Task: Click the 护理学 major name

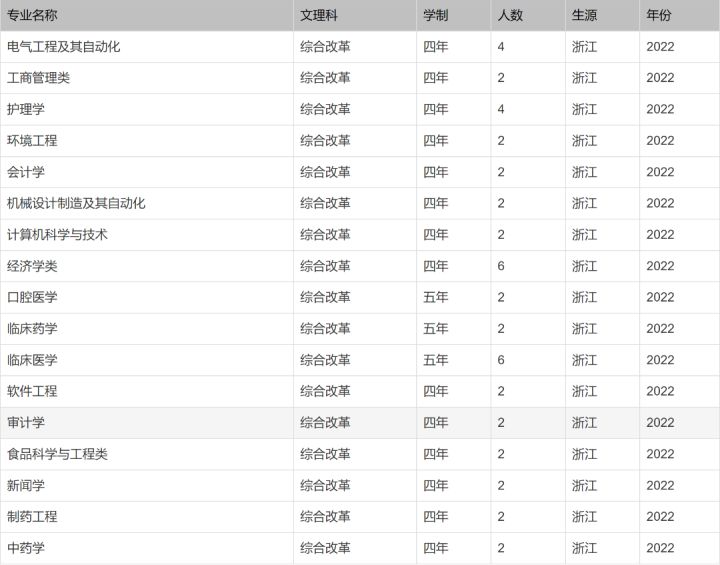Action: tap(26, 109)
